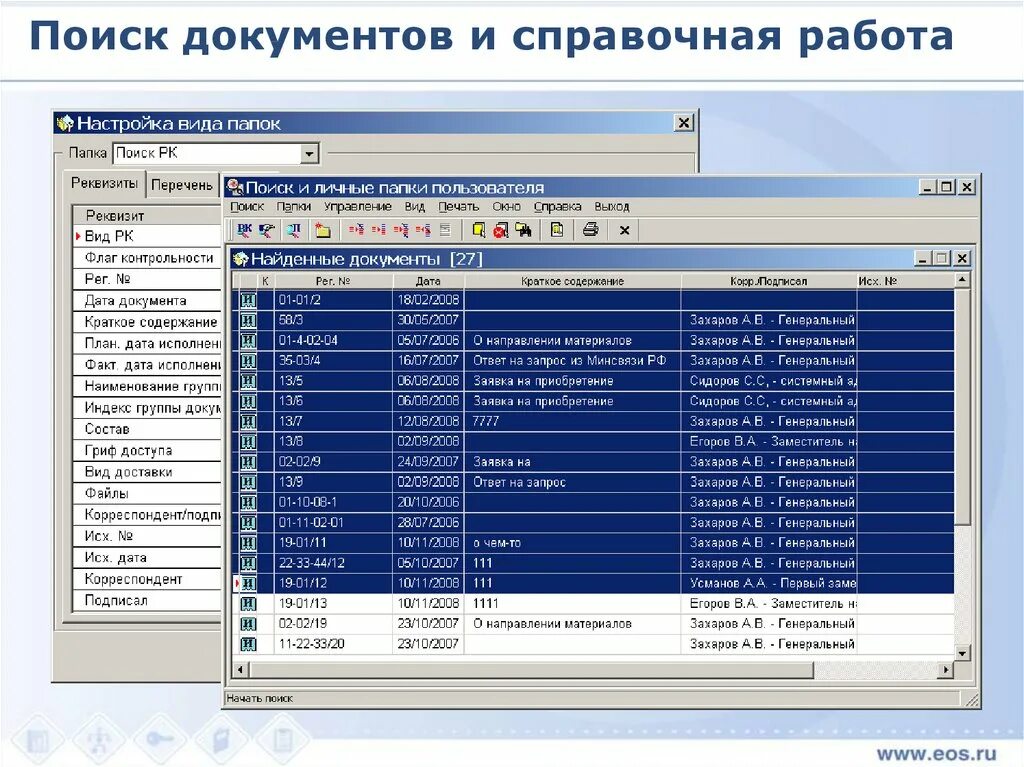
Task: Click the Выход menu item
Action: 611,206
